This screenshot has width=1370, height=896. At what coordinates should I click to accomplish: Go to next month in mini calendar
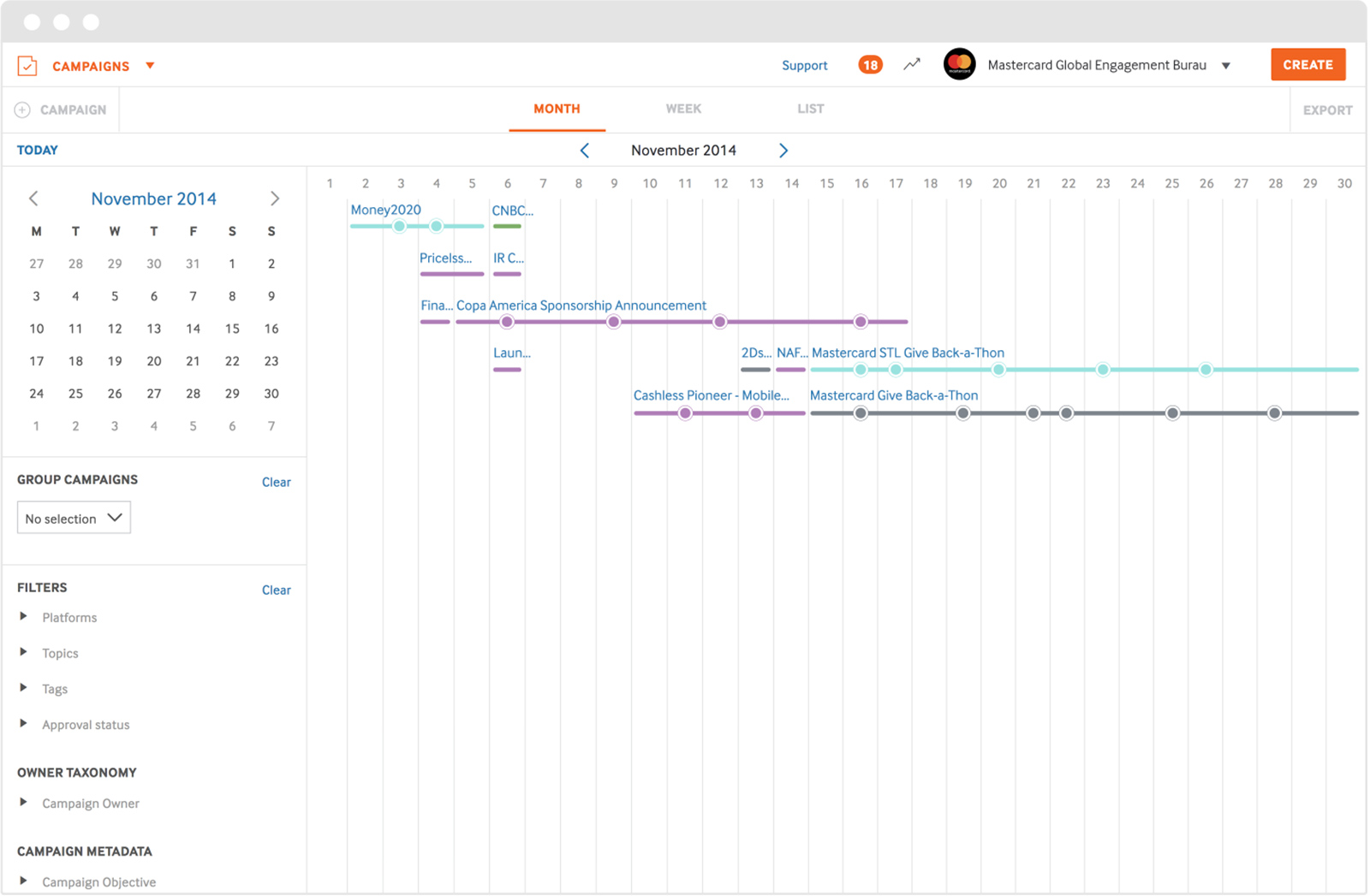275,199
